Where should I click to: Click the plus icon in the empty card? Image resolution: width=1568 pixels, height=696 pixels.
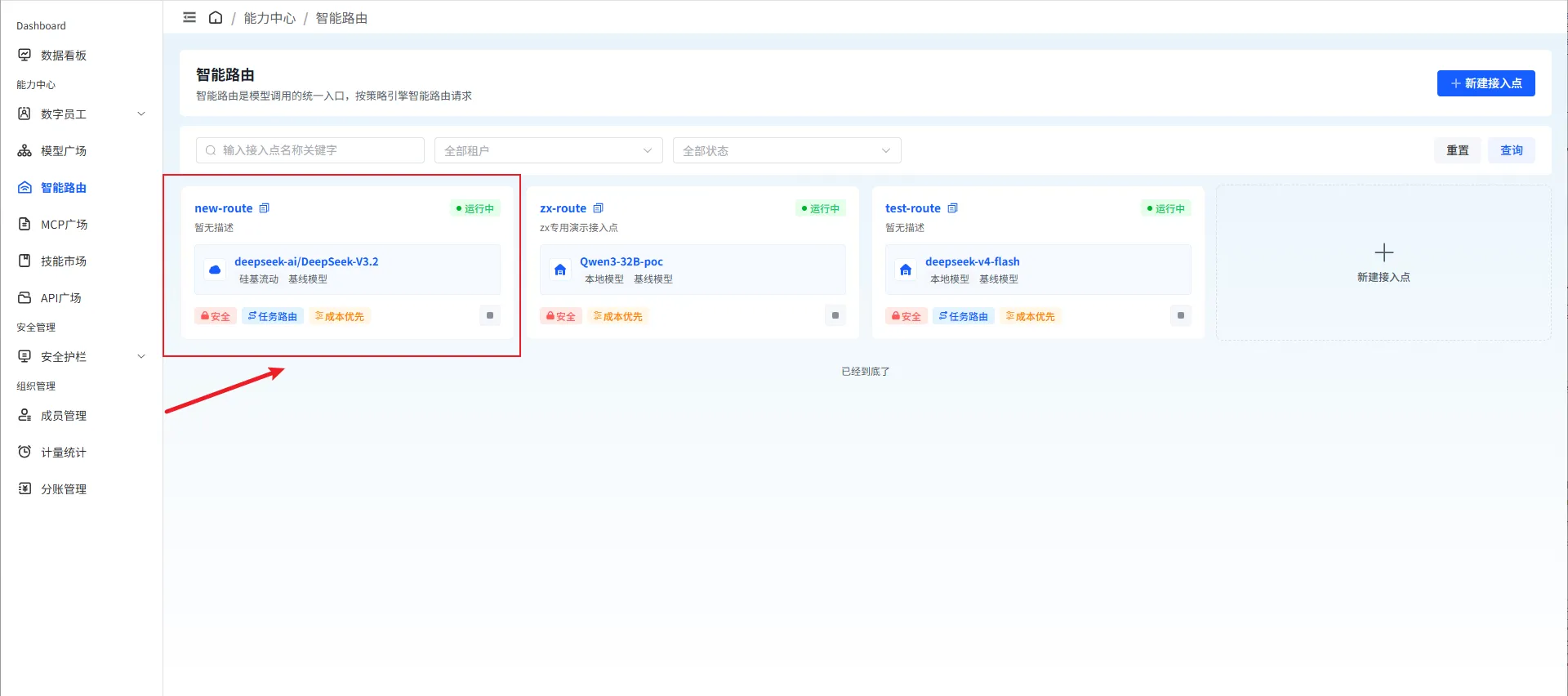point(1384,252)
